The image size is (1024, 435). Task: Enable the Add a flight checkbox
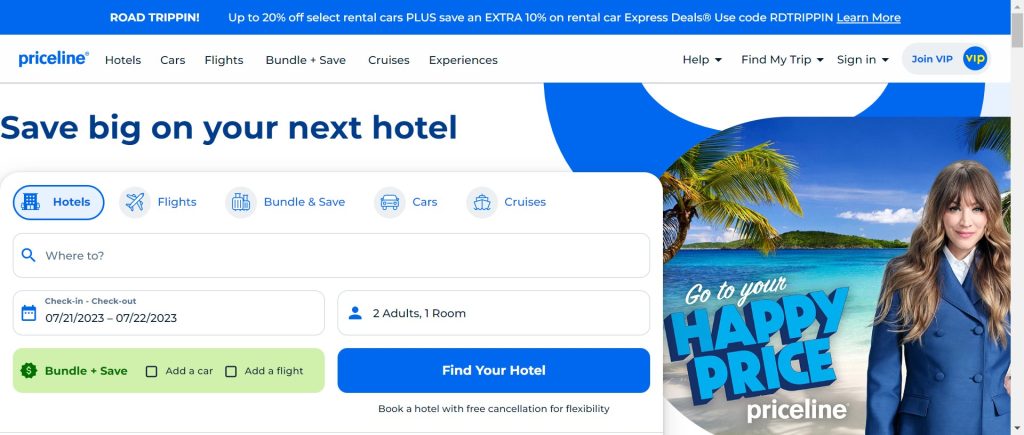pos(231,371)
